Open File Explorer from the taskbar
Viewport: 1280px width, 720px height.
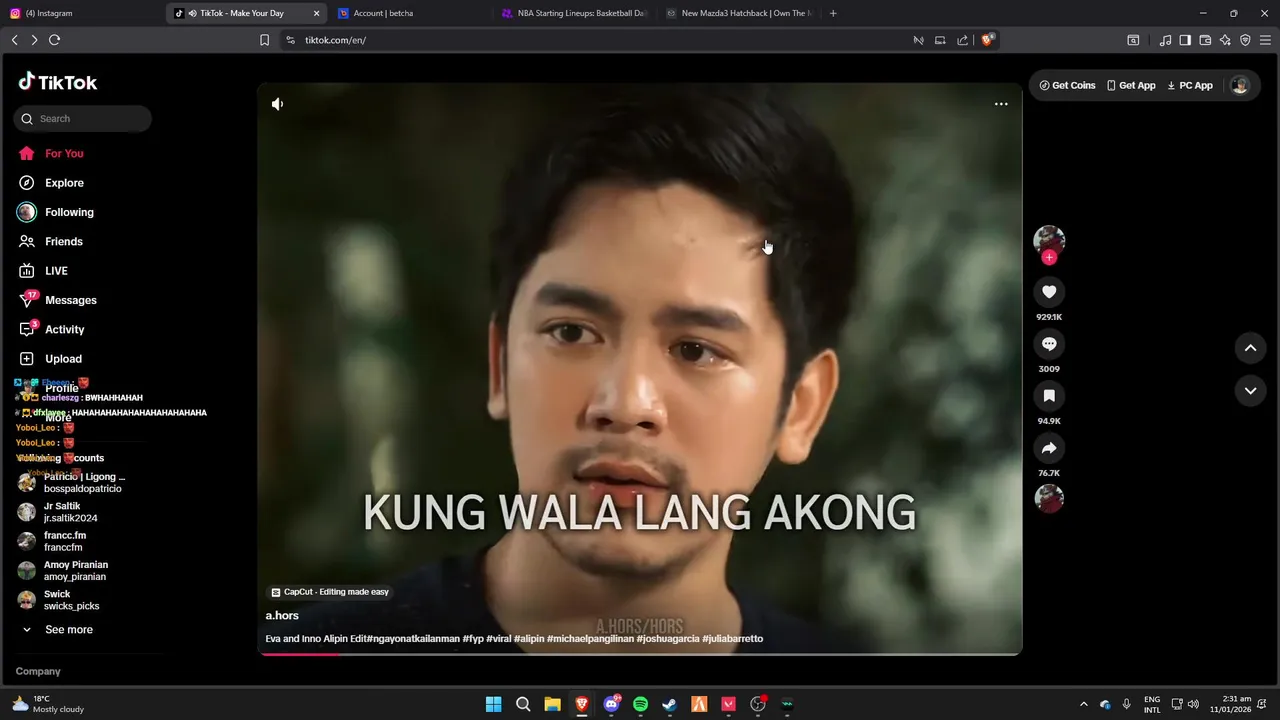pos(552,704)
